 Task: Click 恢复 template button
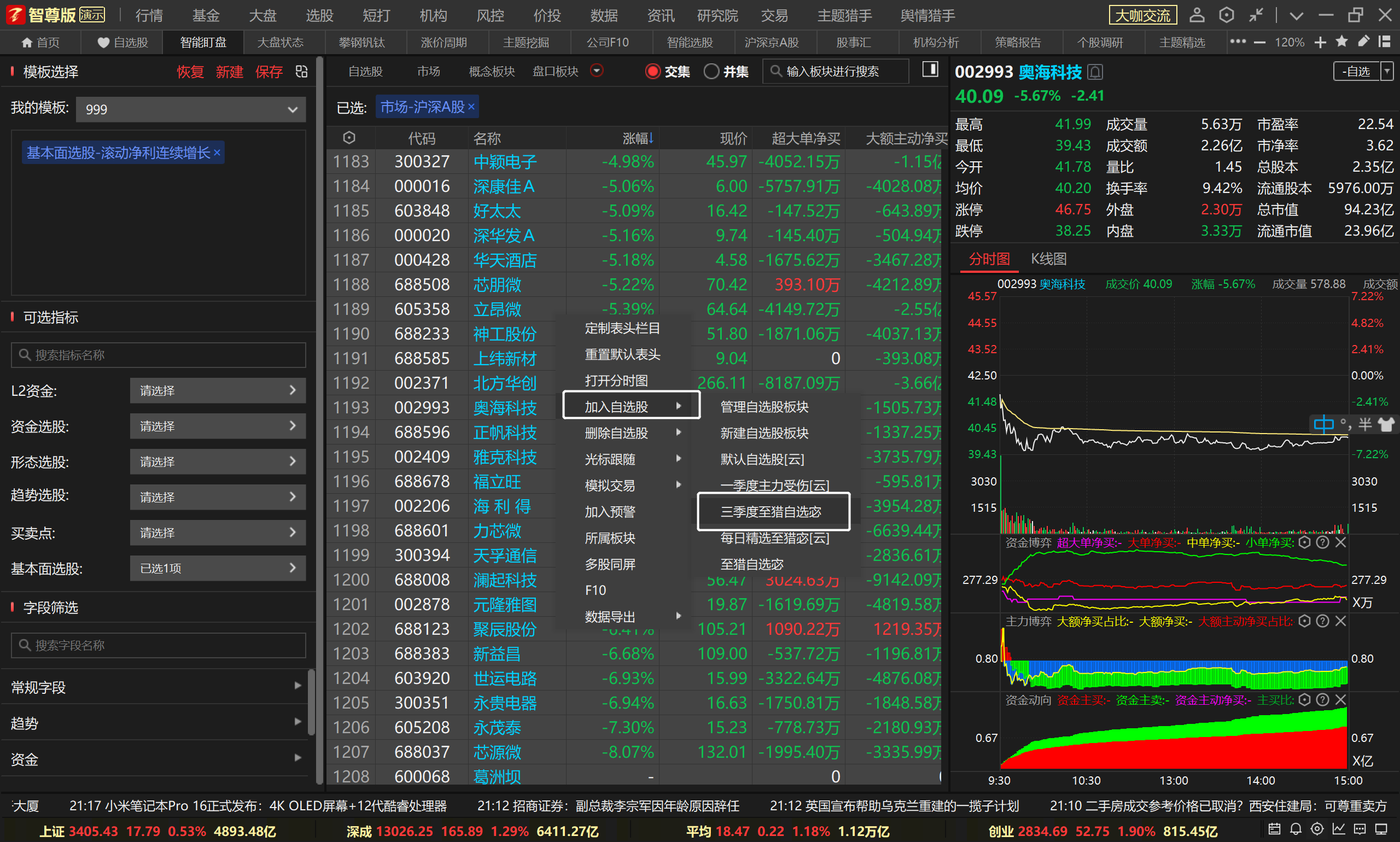tap(190, 72)
